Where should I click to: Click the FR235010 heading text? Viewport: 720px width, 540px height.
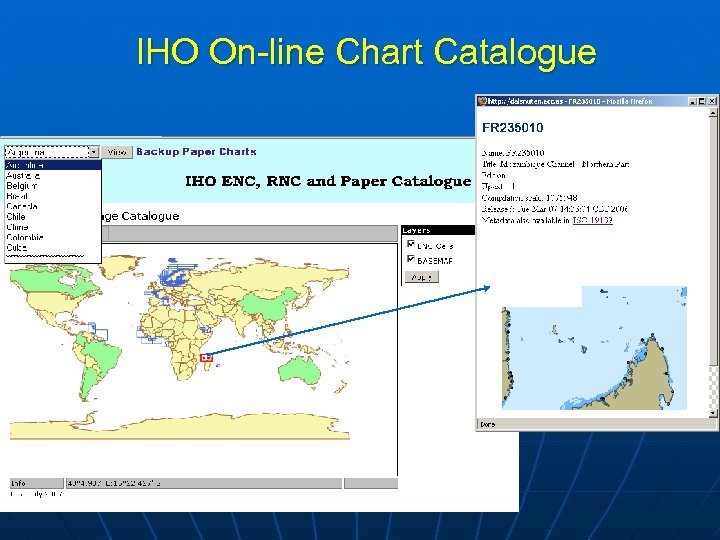pos(512,128)
